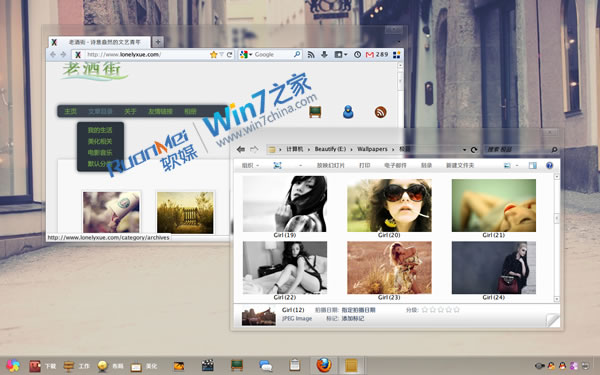Open the 组织 dropdown in Explorer toolbar
Viewport: 600px width, 375px height.
250,165
